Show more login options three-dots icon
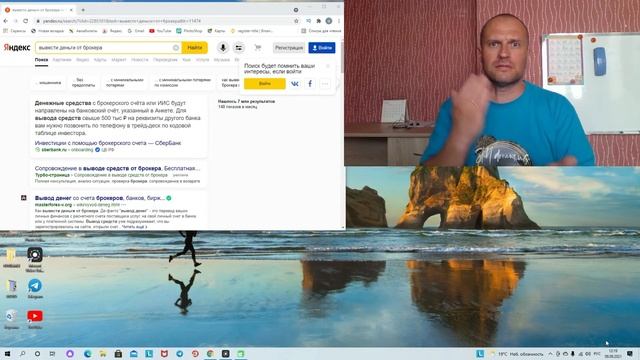640x360 pixels. point(325,84)
